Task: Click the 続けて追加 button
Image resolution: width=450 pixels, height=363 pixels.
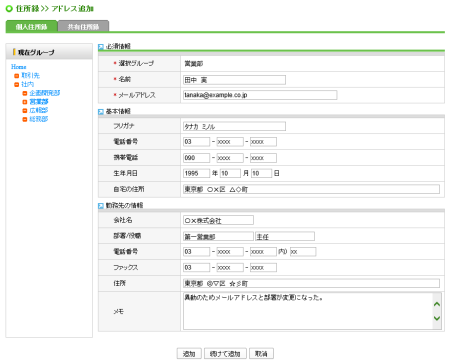Action: point(225,354)
